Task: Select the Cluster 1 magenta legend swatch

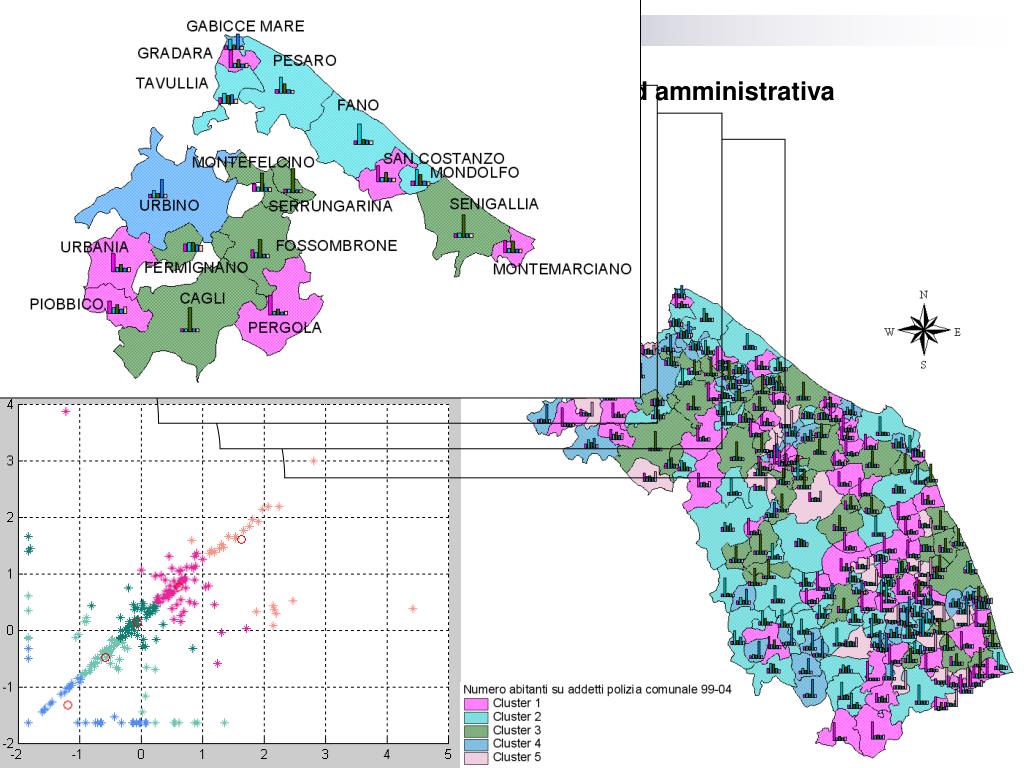Action: tap(475, 704)
